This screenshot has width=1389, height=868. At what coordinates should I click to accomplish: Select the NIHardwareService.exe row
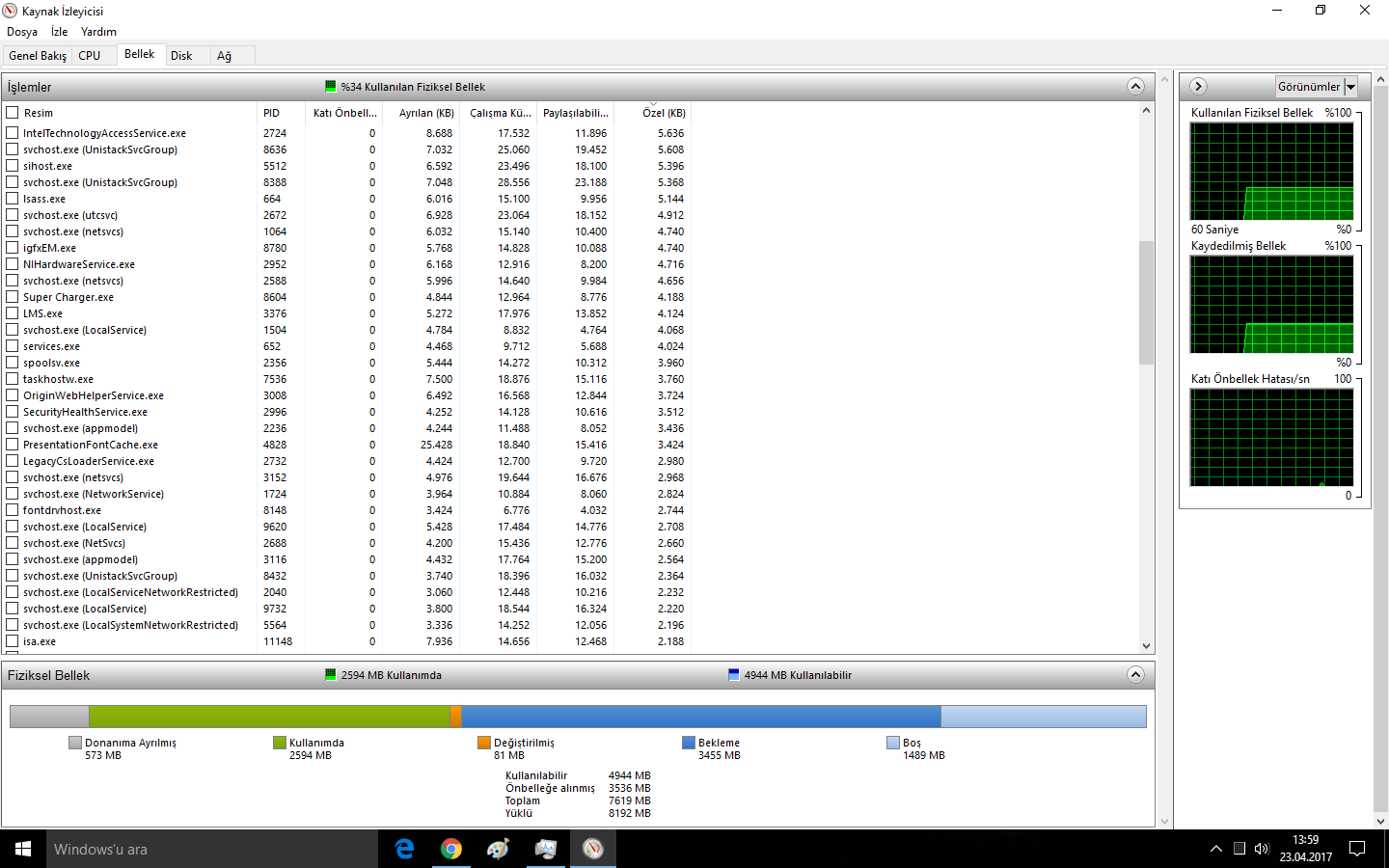point(347,264)
